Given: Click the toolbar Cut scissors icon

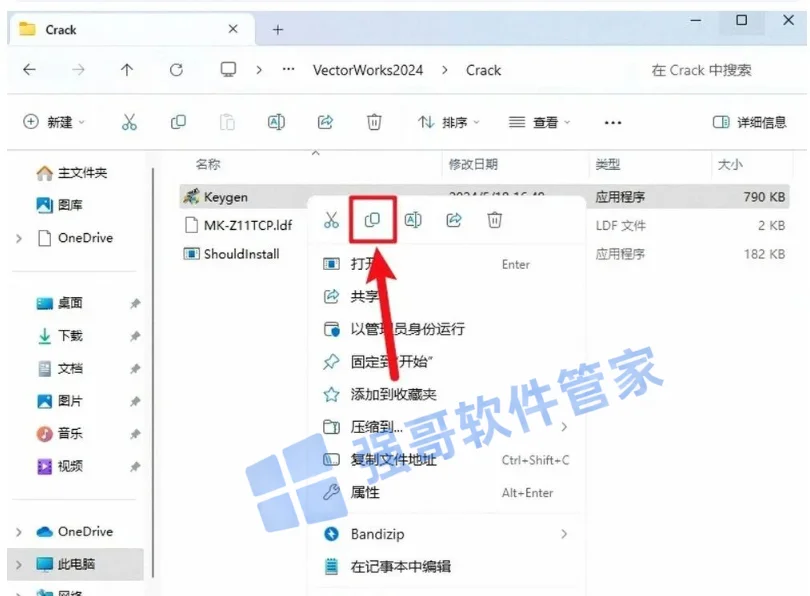Looking at the screenshot, I should [x=129, y=122].
